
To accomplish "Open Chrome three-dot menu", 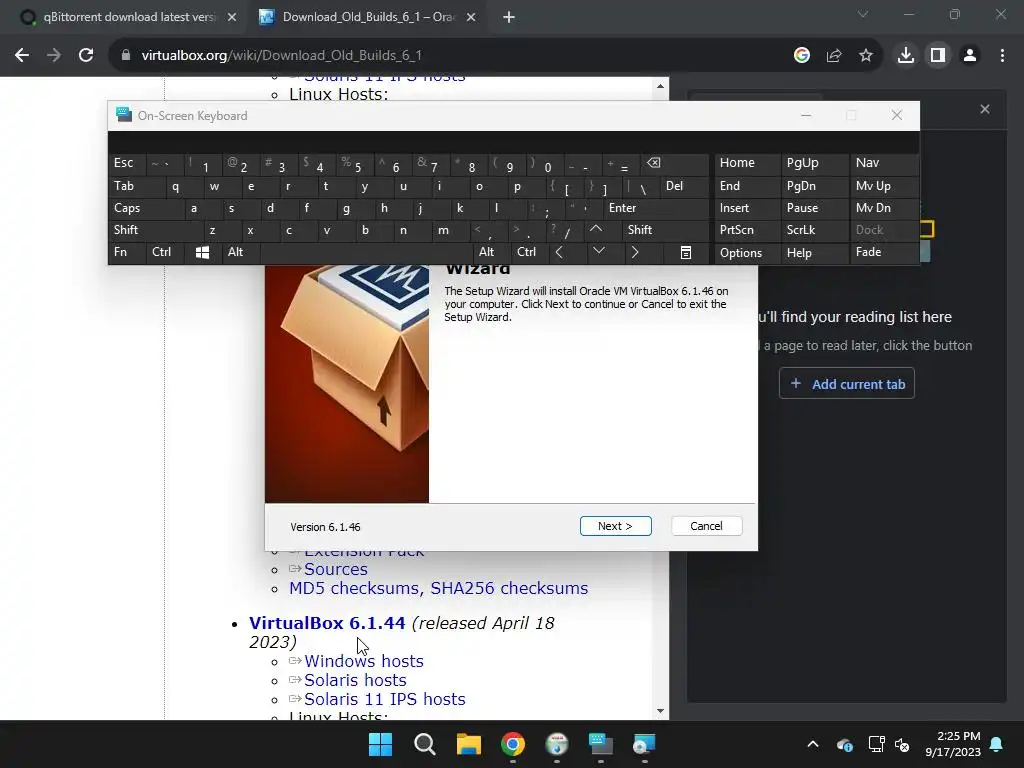I will [1002, 56].
